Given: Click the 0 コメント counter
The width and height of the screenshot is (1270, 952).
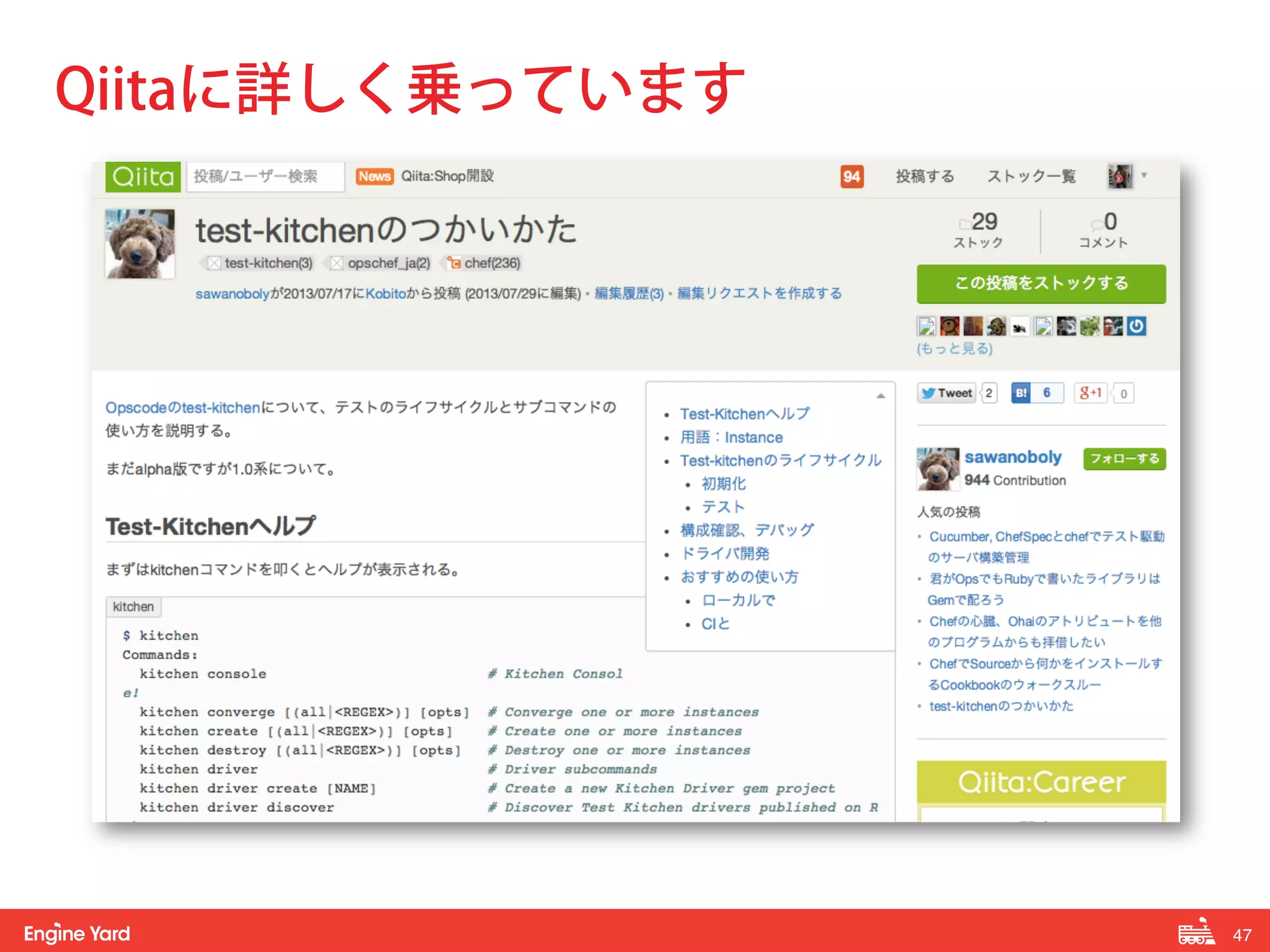Looking at the screenshot, I should click(x=1103, y=231).
